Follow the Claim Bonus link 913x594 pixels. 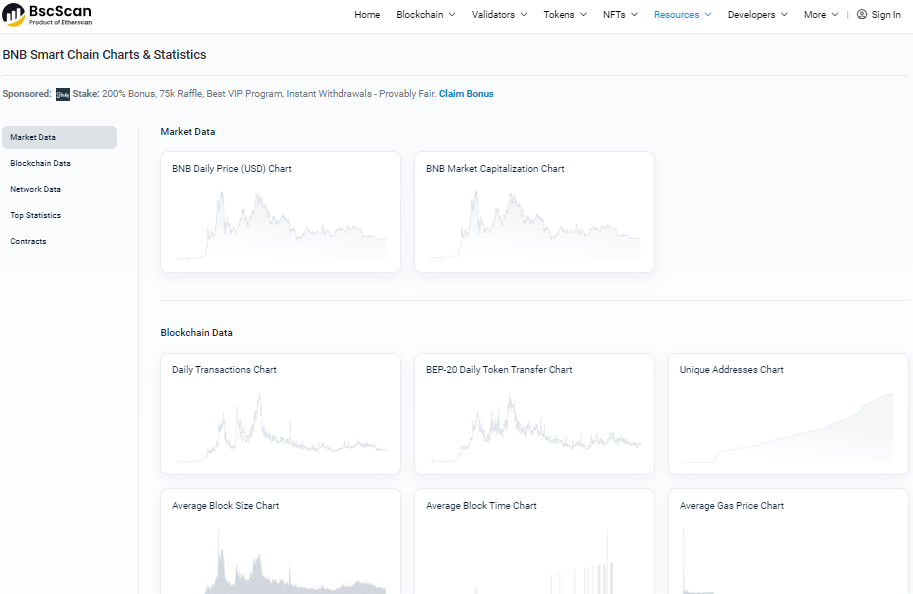pyautogui.click(x=466, y=94)
